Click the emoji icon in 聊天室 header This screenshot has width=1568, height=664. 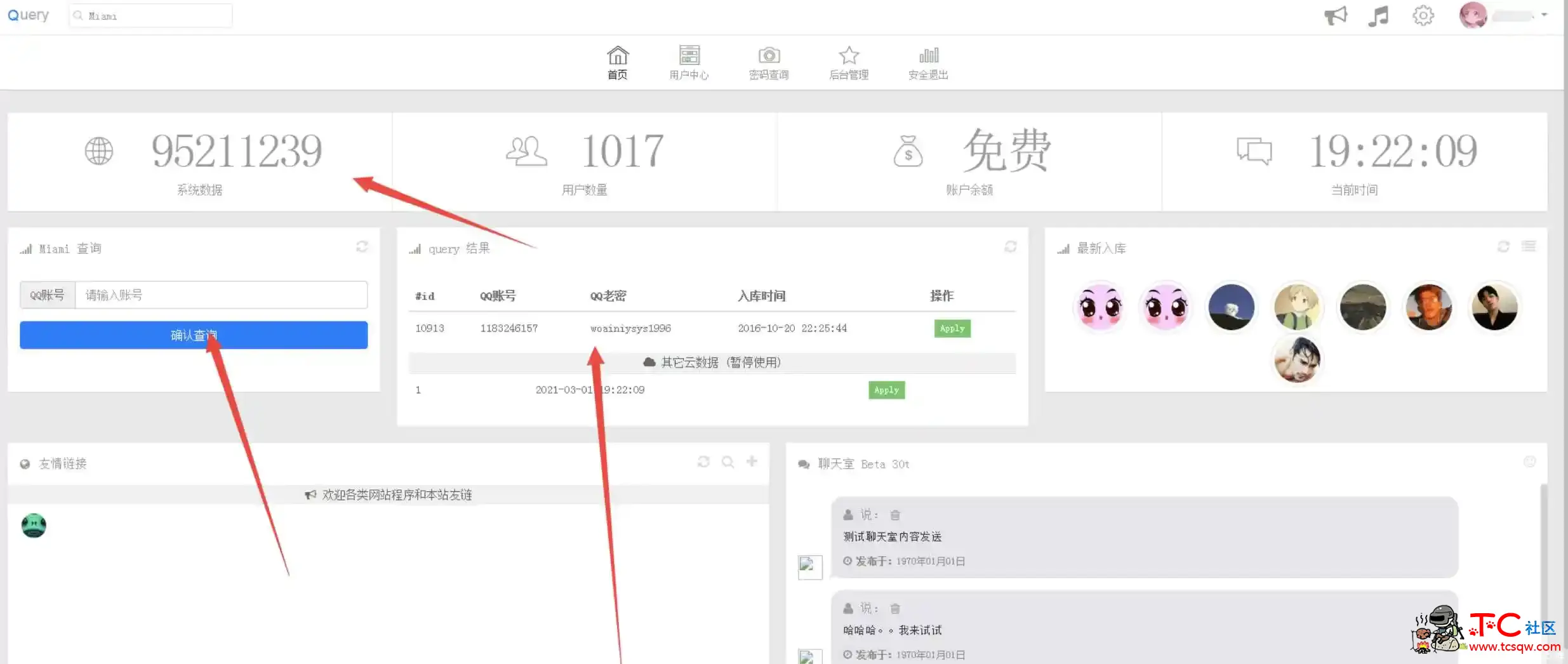tap(1530, 461)
